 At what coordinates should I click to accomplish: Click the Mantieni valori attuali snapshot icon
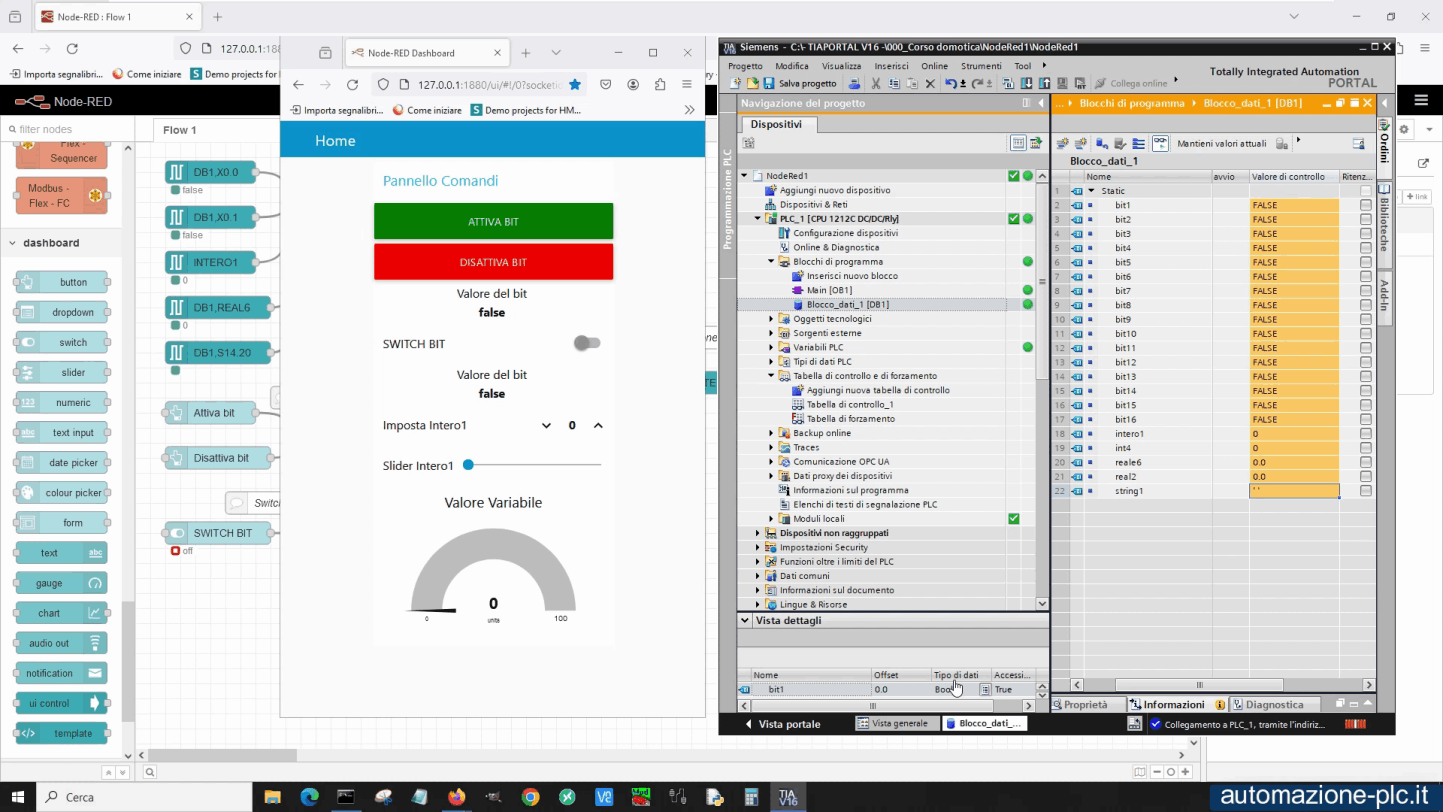pos(1160,142)
